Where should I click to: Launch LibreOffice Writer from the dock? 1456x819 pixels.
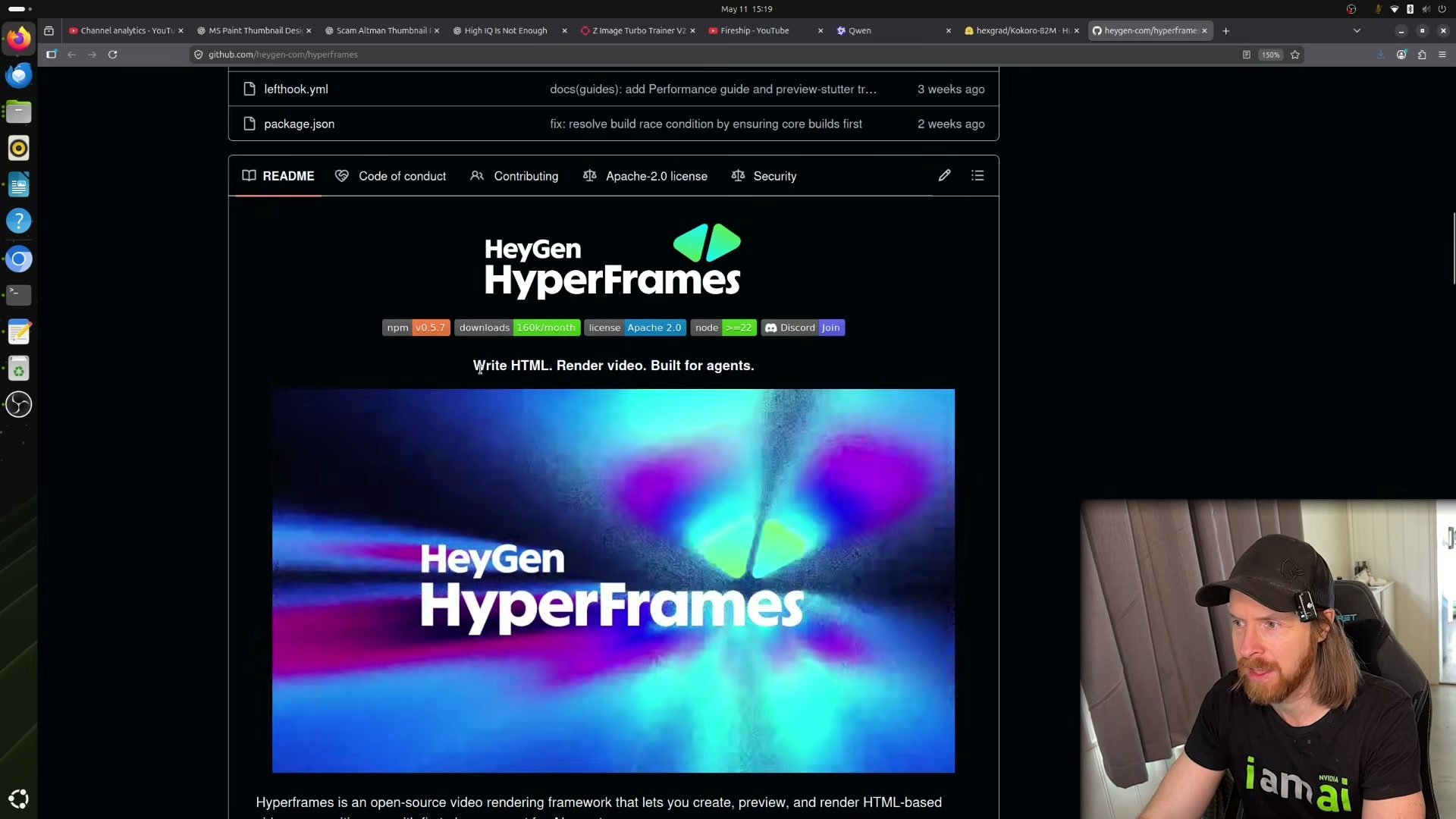pyautogui.click(x=19, y=184)
